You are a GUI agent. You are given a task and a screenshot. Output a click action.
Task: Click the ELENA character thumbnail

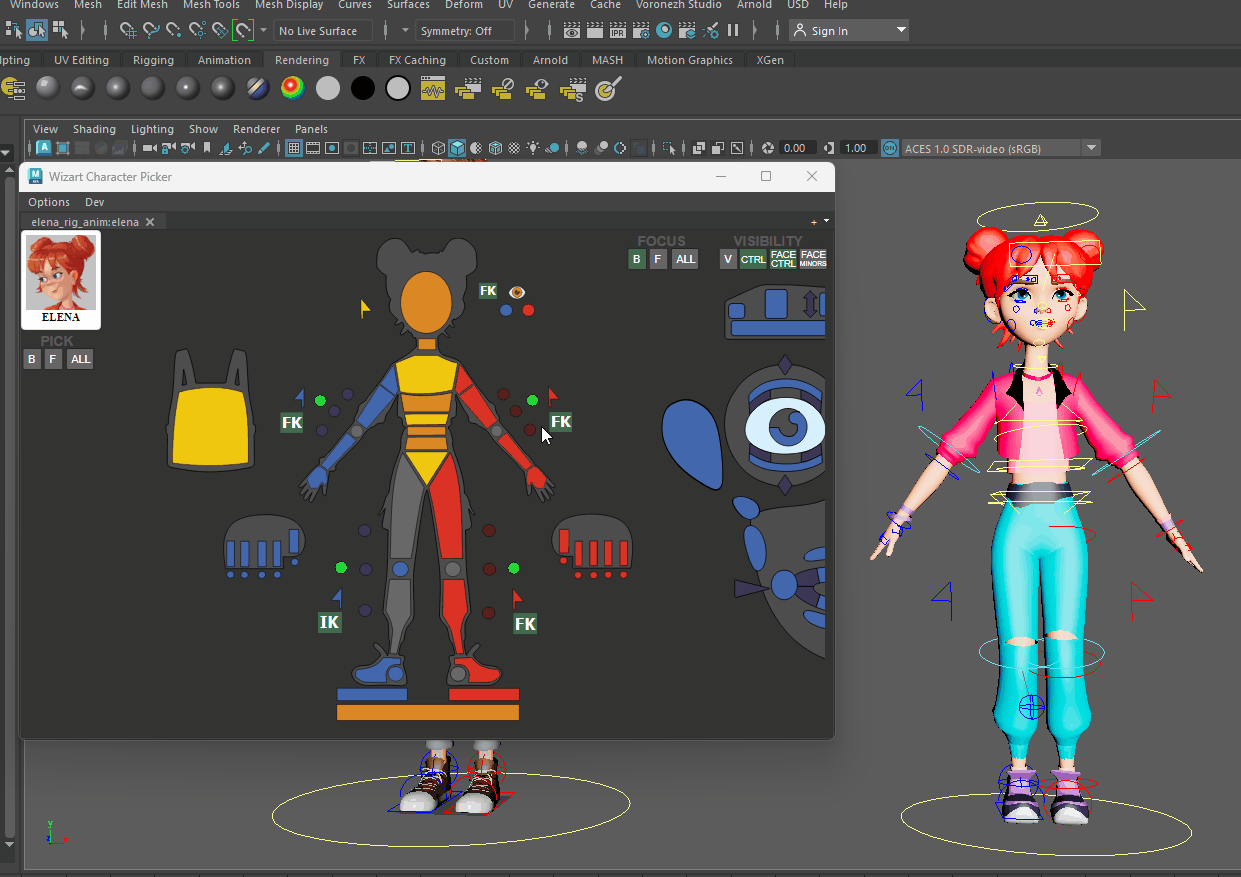(x=61, y=279)
